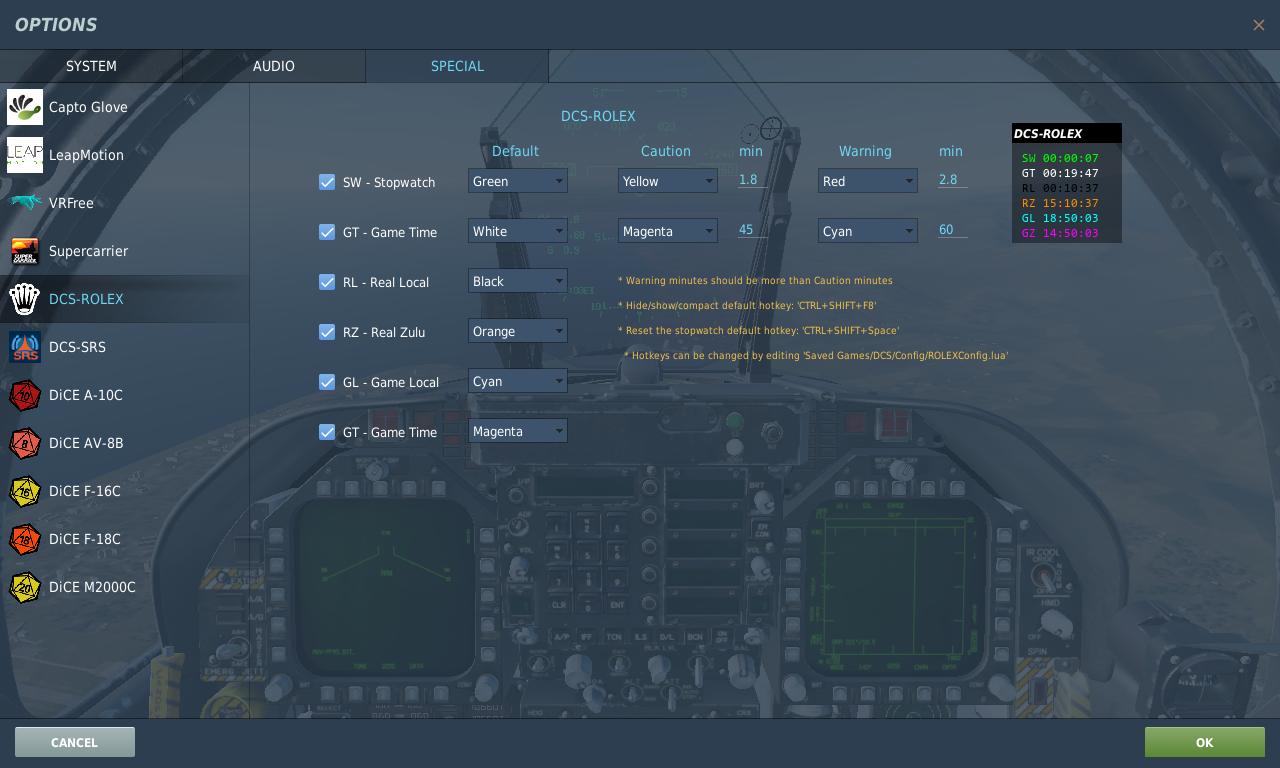Open the Stopwatch default color dropdown (Green)
The height and width of the screenshot is (768, 1280).
coord(517,181)
